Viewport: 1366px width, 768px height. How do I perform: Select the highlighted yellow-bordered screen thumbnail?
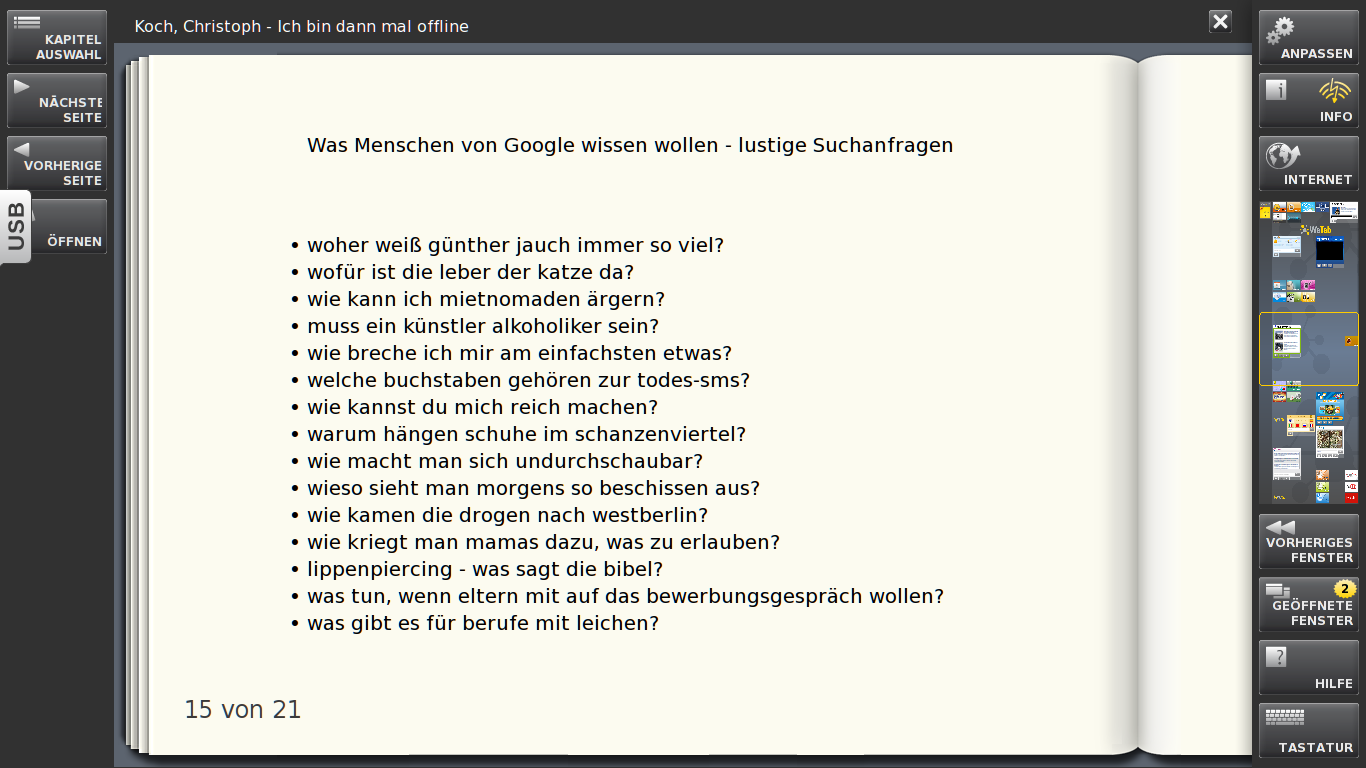(1308, 349)
